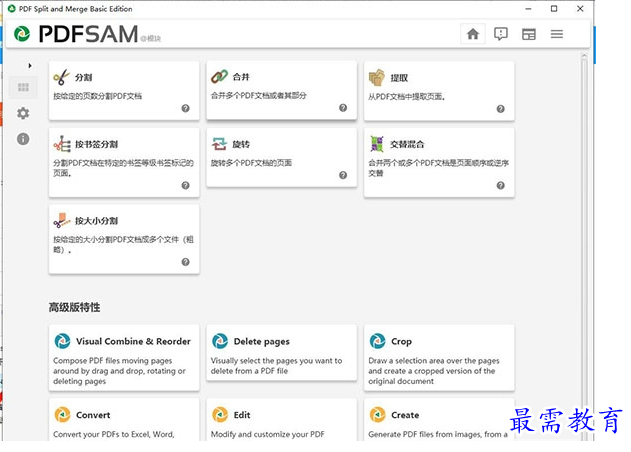Click text 'Visually select the pages you want'
Image resolution: width=631 pixels, height=452 pixels.
[x=276, y=361]
